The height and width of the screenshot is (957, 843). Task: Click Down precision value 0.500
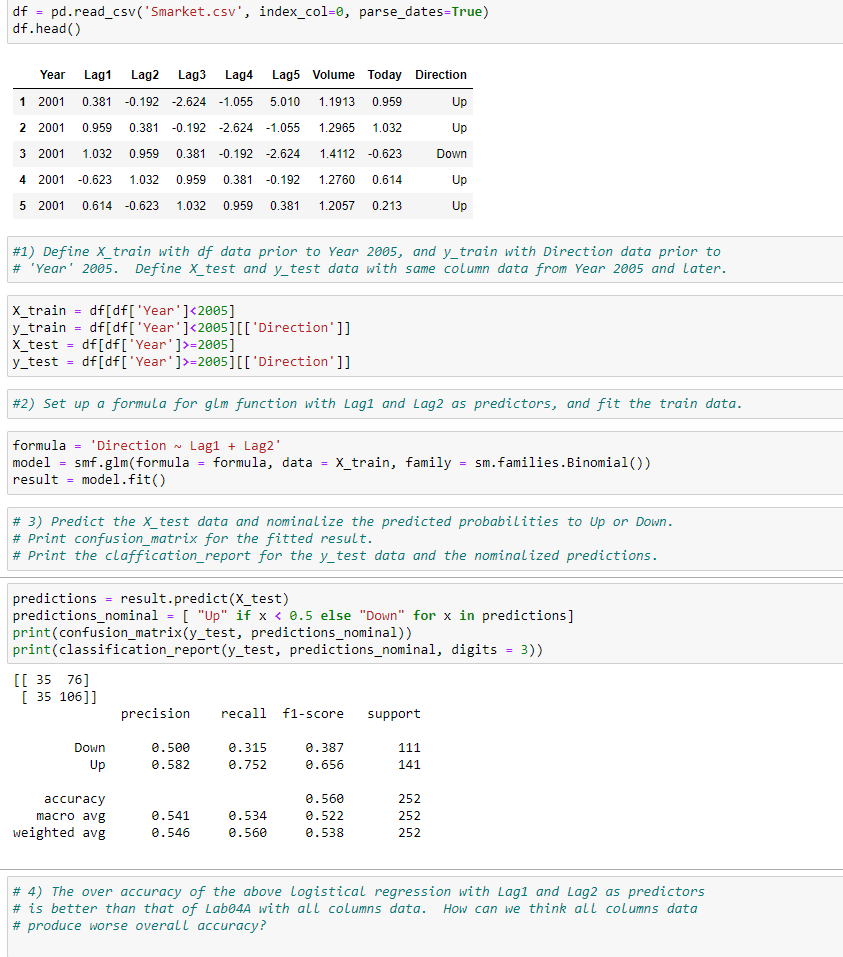(171, 748)
